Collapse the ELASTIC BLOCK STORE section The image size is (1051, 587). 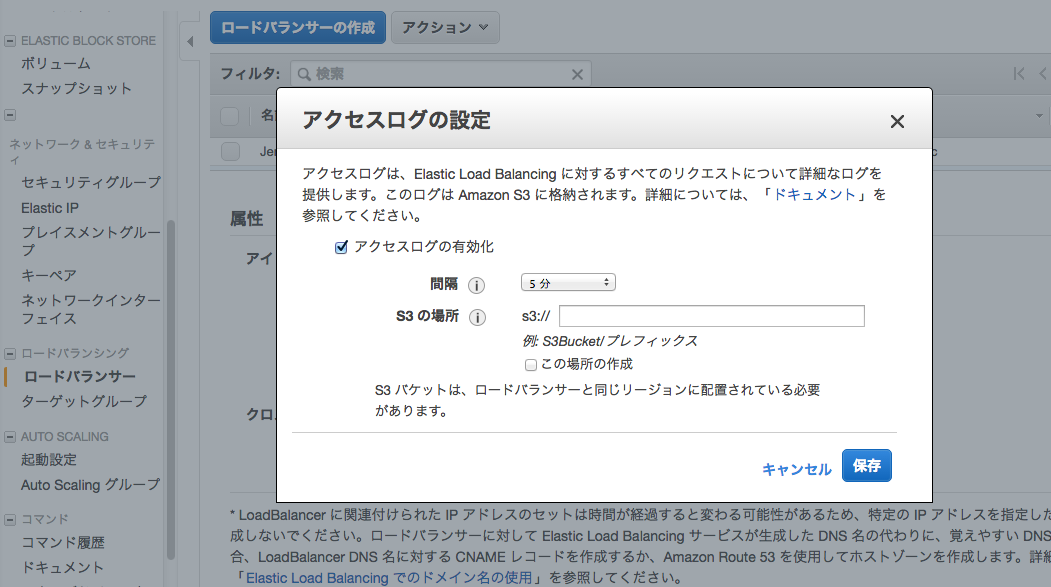pyautogui.click(x=10, y=41)
